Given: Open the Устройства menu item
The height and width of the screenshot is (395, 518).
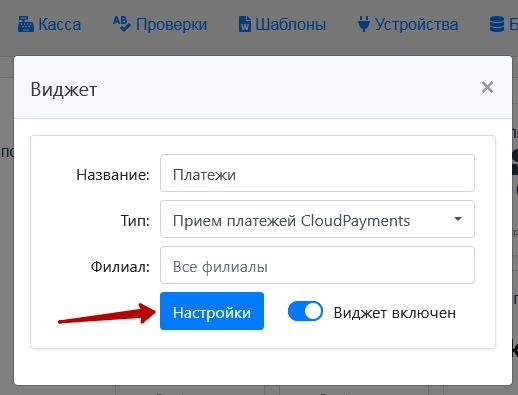Looking at the screenshot, I should point(408,25).
